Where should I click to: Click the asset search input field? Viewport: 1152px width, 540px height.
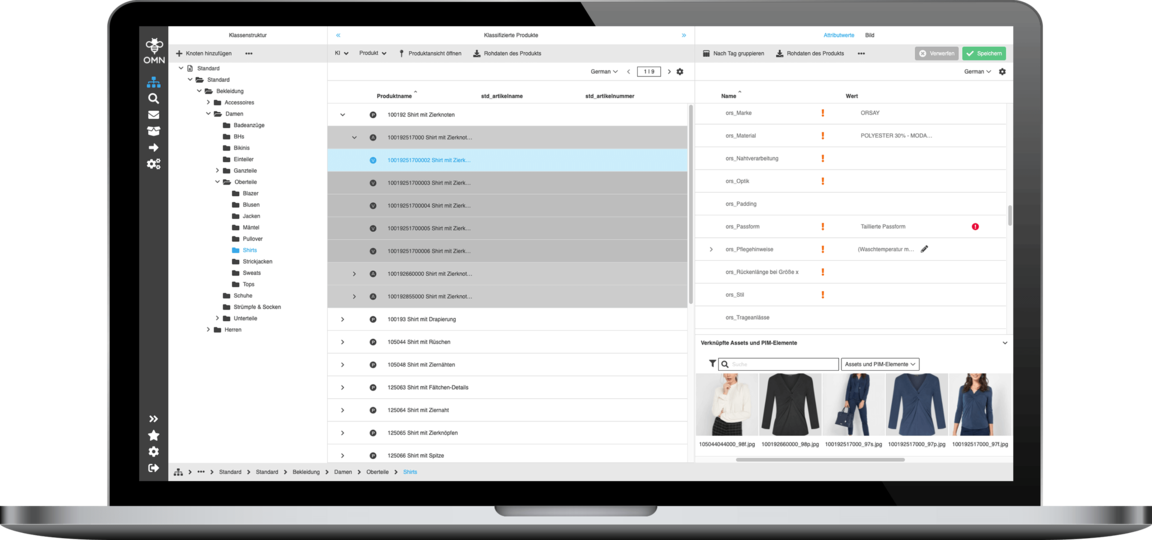780,364
